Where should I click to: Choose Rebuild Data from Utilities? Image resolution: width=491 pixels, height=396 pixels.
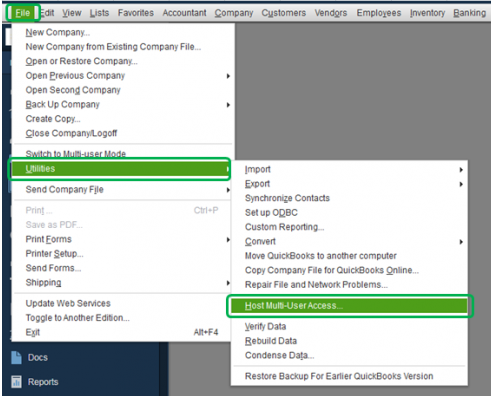tap(271, 341)
